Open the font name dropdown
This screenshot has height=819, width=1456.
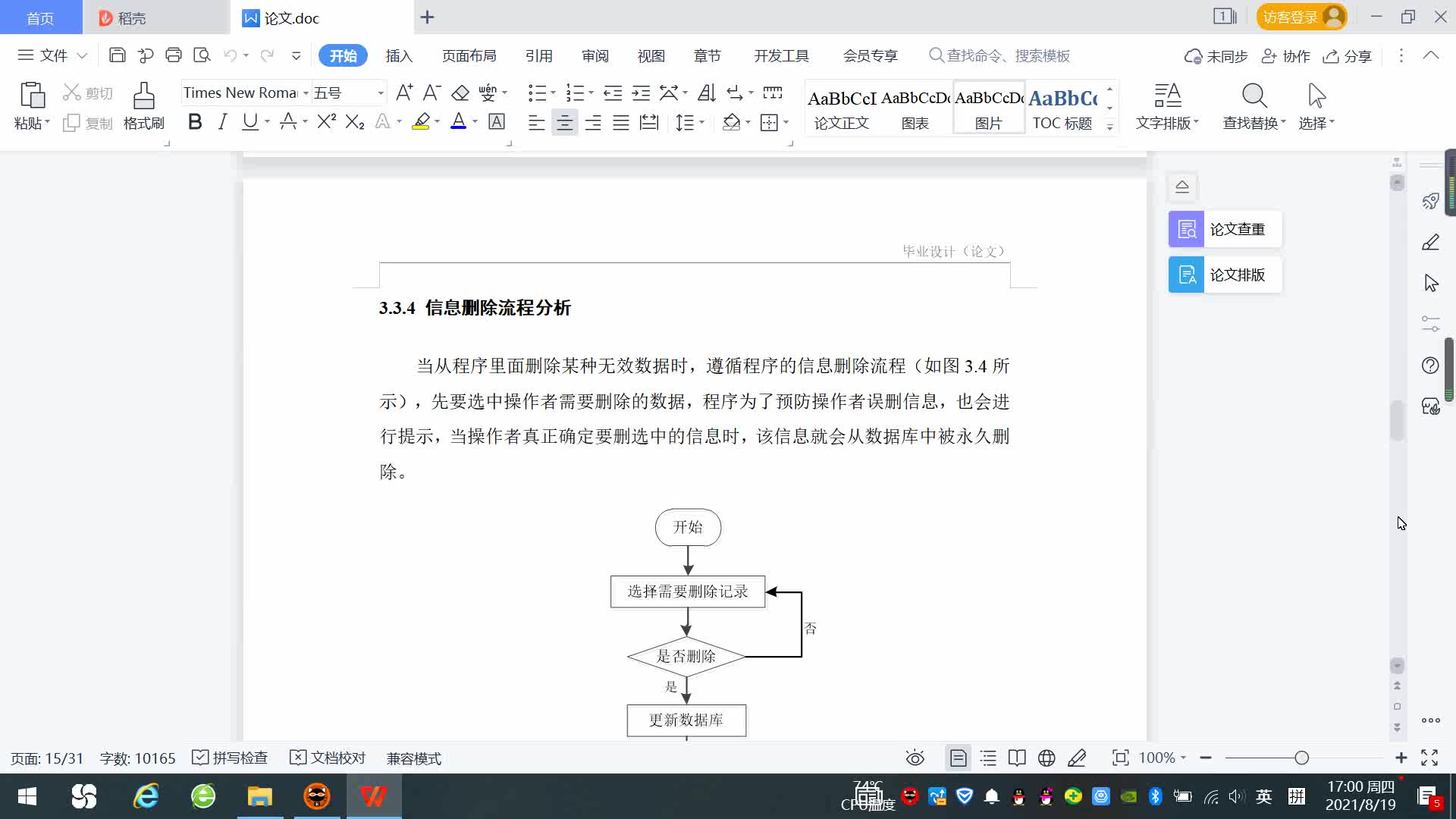click(306, 93)
